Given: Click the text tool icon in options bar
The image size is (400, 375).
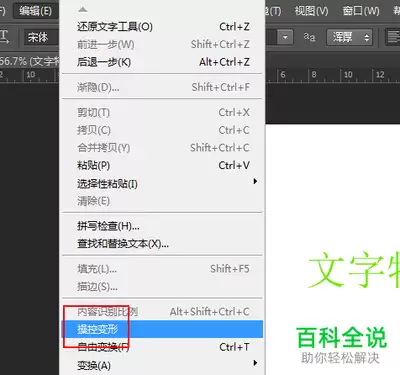Looking at the screenshot, I should pos(4,36).
